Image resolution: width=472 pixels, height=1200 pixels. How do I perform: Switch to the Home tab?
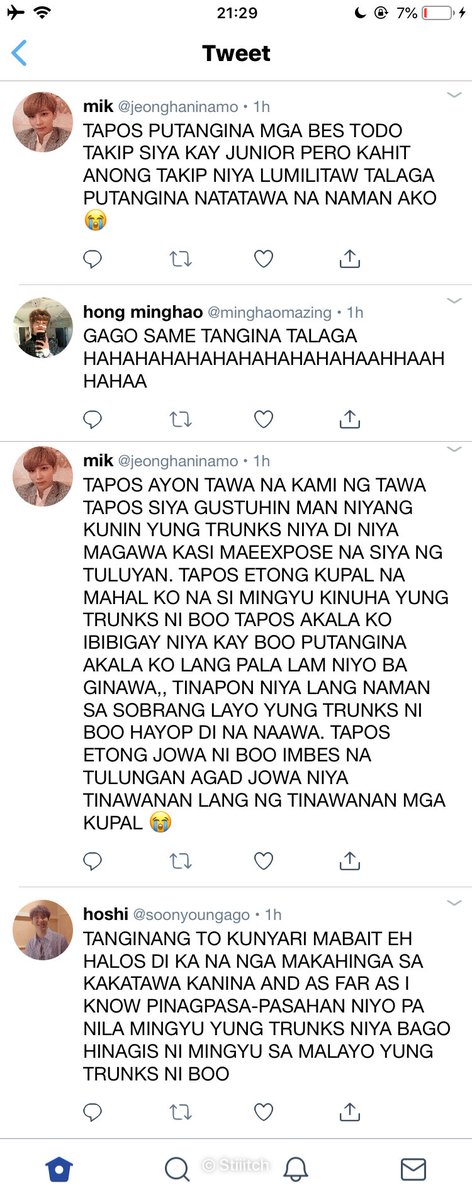(x=59, y=1168)
